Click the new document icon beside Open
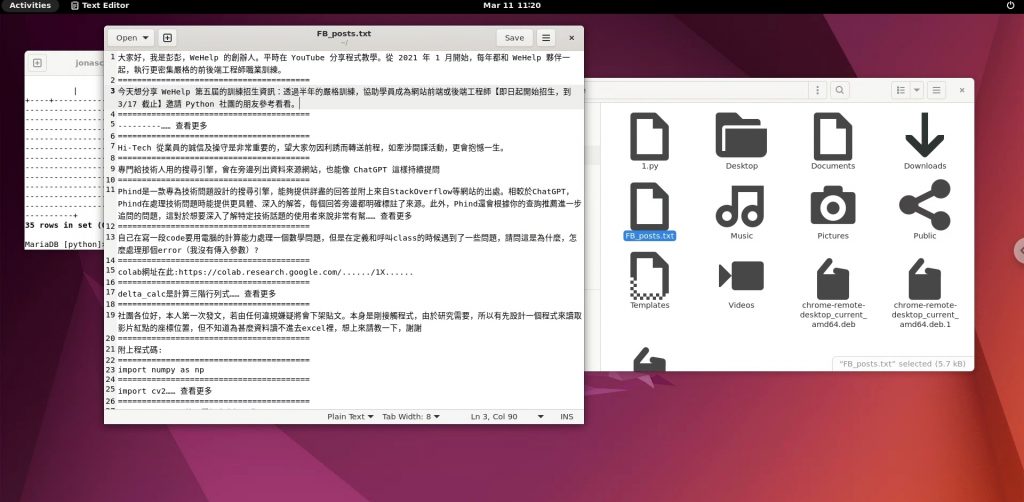 [x=167, y=38]
